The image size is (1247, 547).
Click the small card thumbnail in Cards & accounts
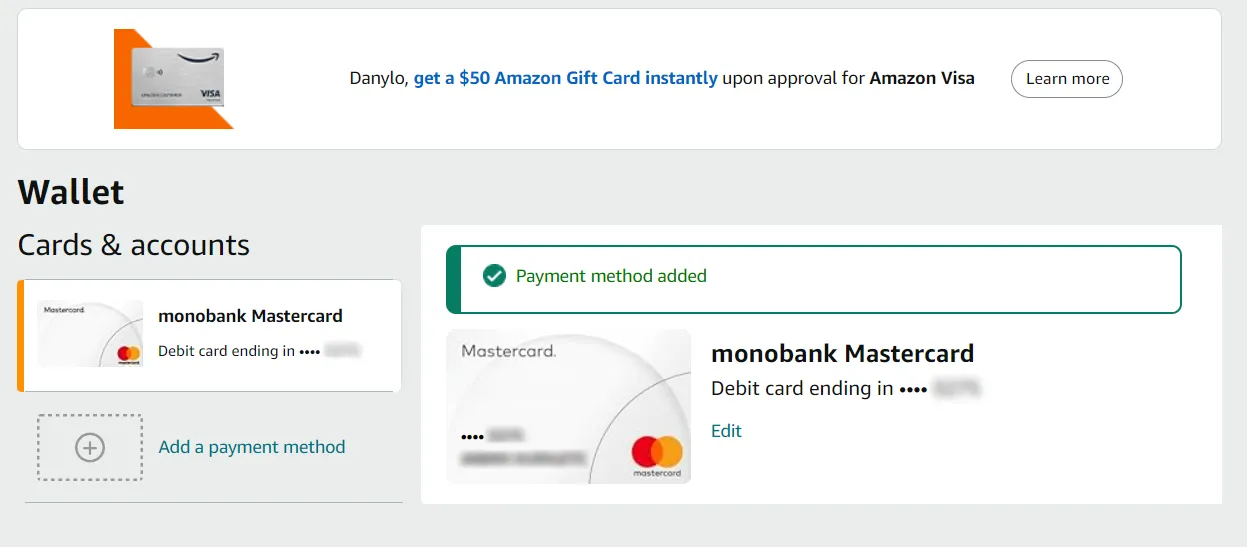[90, 333]
